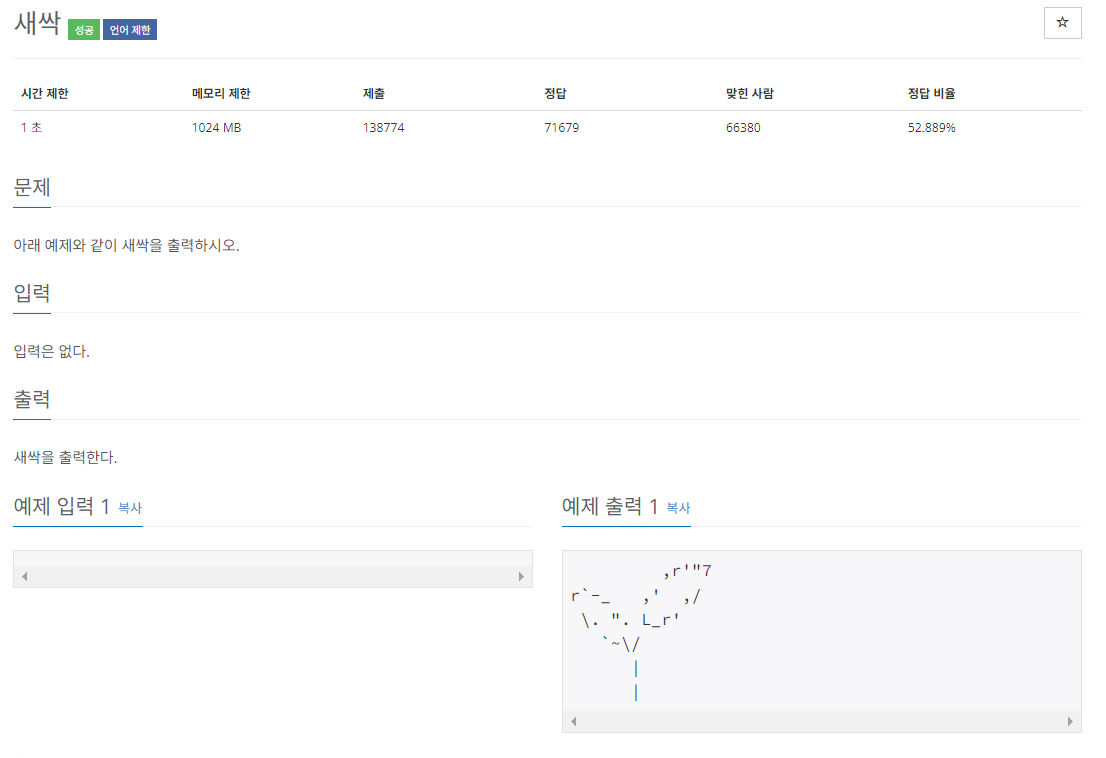Image resolution: width=1106 pixels, height=758 pixels.
Task: Click the right arrow of sample input scrollbar
Action: point(521,576)
